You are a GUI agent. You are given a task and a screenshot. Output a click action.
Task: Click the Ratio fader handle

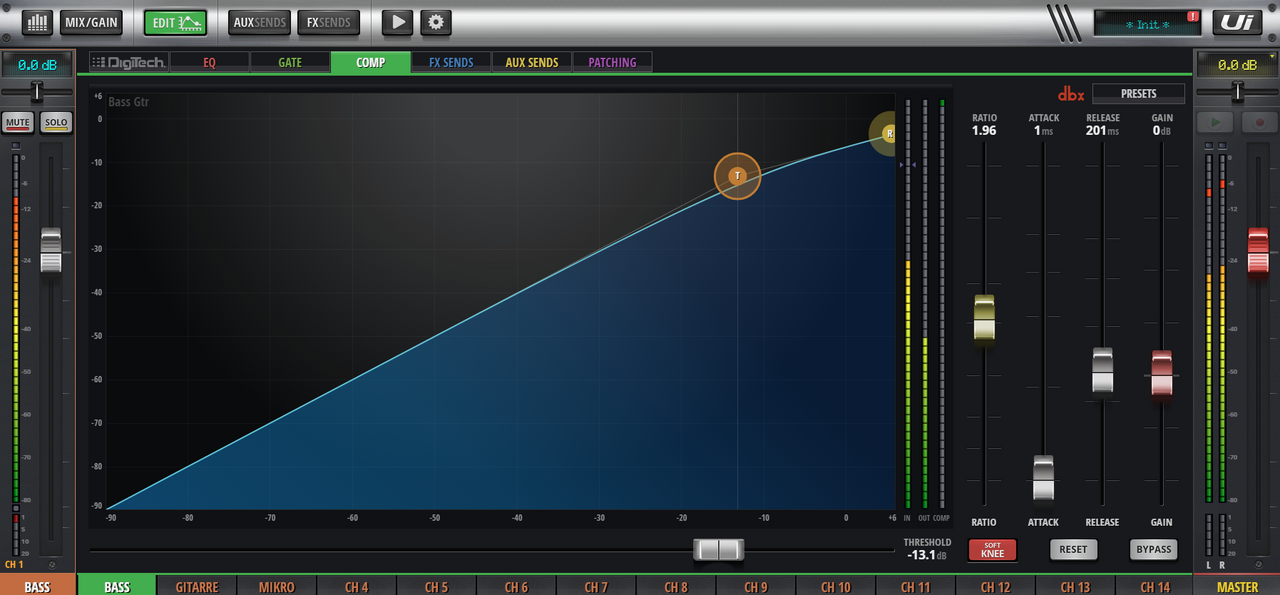coord(984,319)
